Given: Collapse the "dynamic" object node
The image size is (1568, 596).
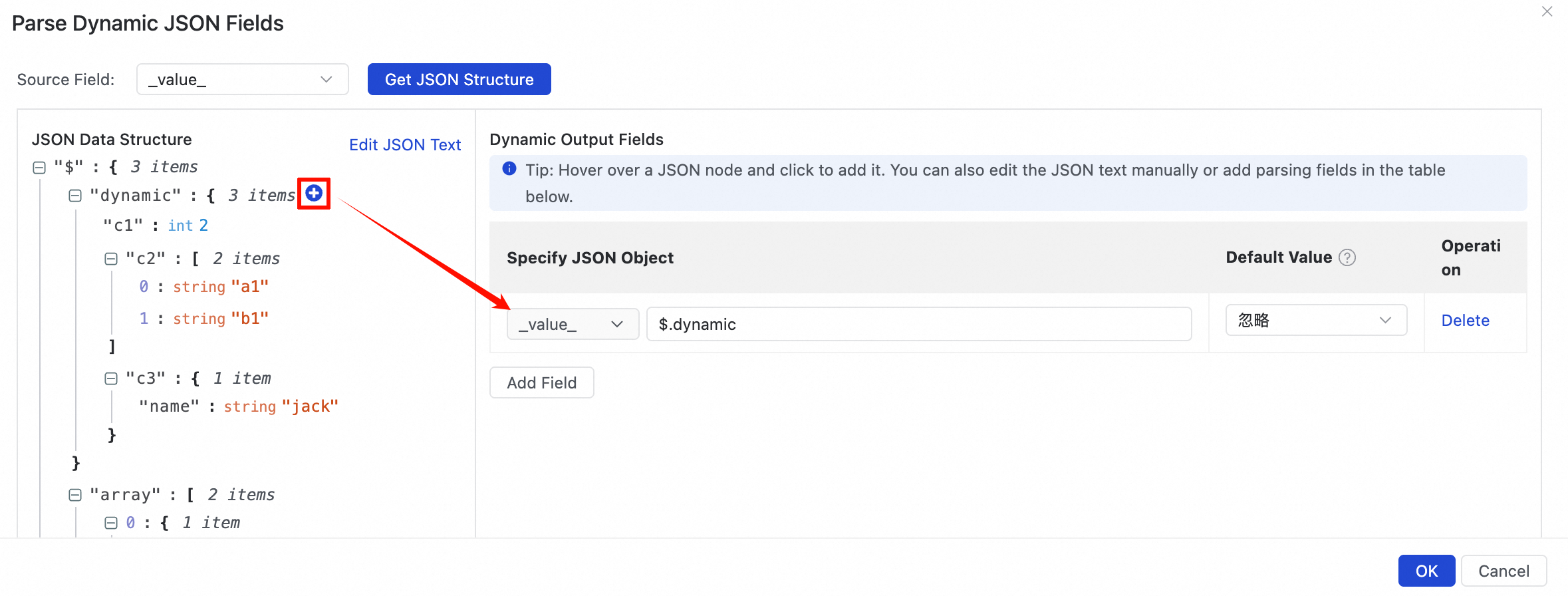Looking at the screenshot, I should [75, 196].
